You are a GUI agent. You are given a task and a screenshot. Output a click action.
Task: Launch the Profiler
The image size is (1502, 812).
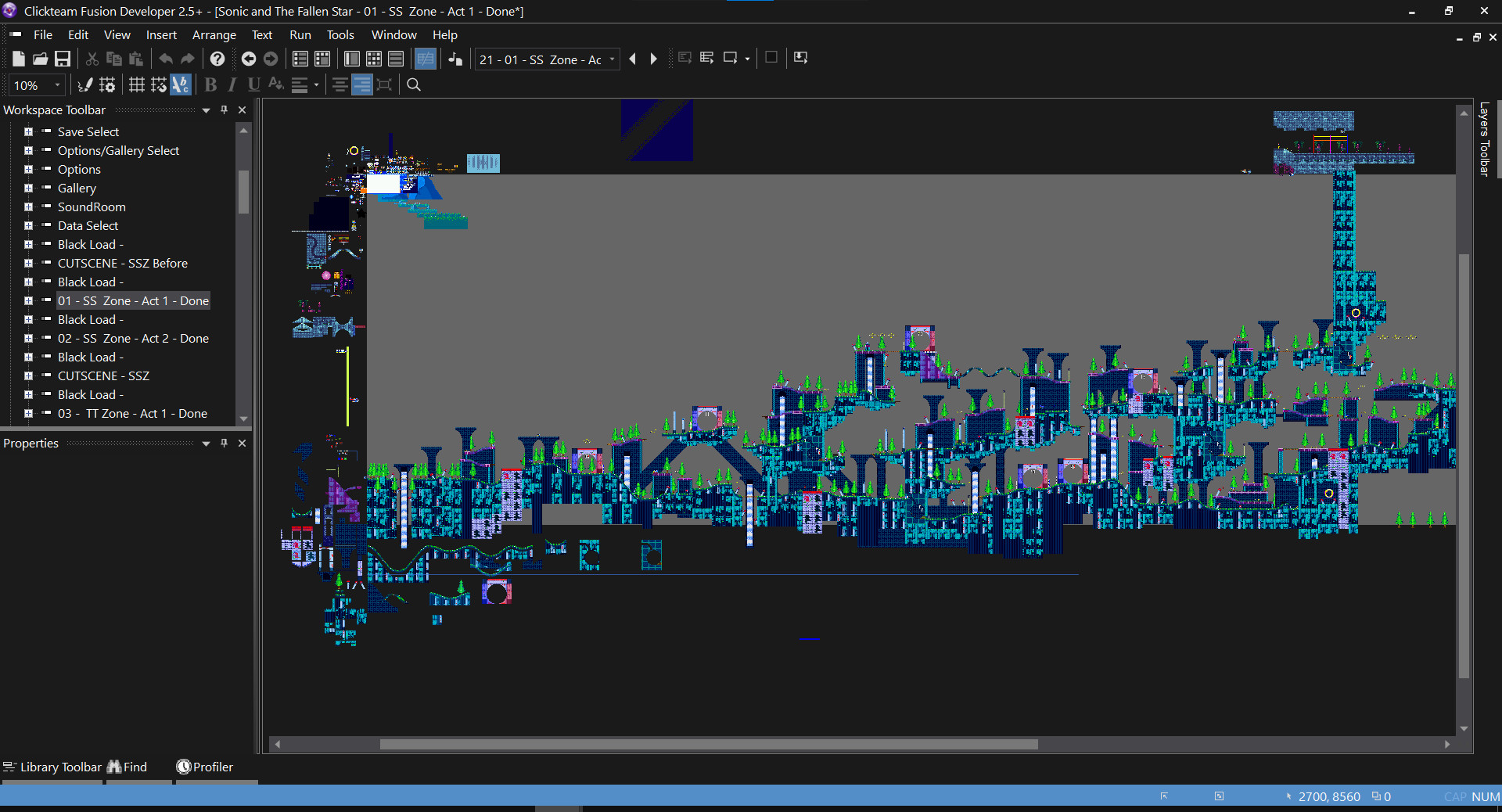pos(204,767)
